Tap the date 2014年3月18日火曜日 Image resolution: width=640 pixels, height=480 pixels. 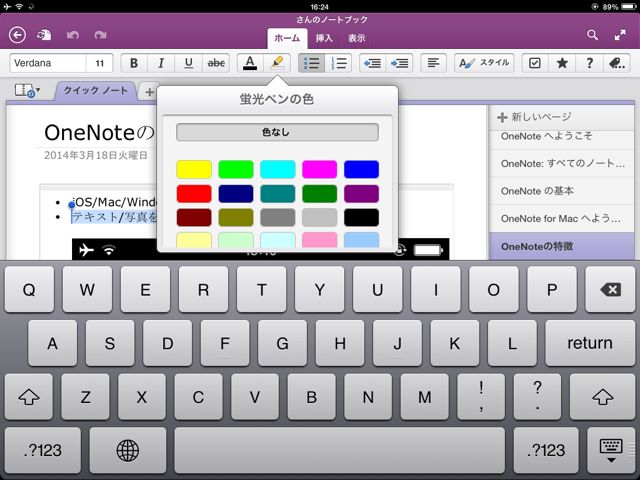coord(96,156)
